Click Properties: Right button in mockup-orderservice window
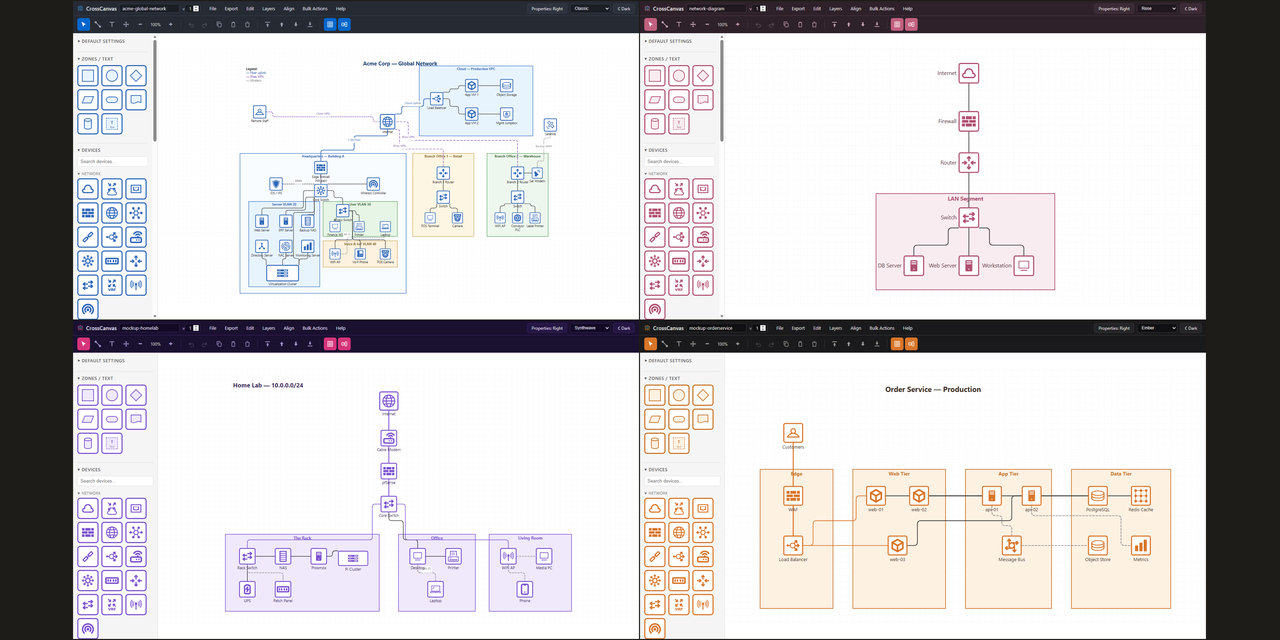1280x640 pixels. pyautogui.click(x=1114, y=328)
